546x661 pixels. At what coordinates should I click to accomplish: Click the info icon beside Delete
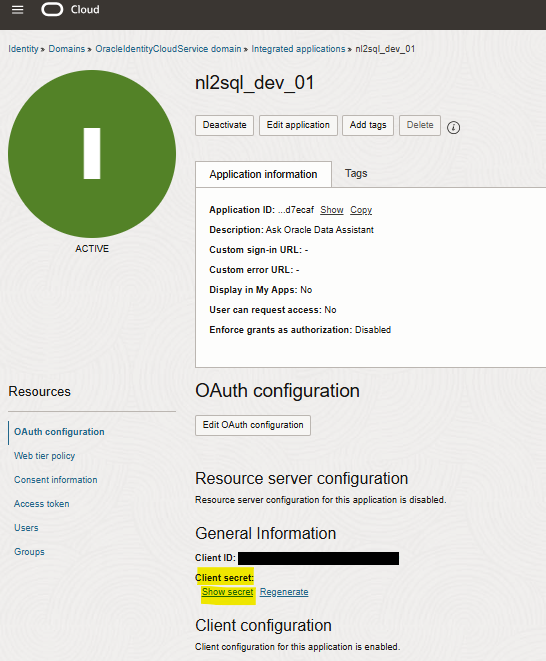pos(453,127)
